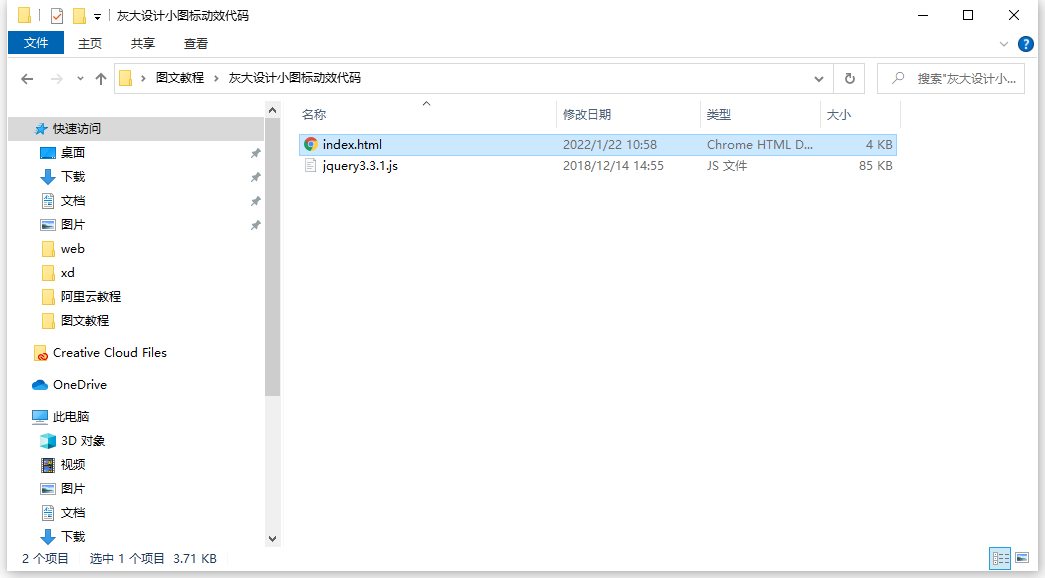Go up one folder level with up arrow
Viewport: 1045px width, 578px height.
coord(103,78)
